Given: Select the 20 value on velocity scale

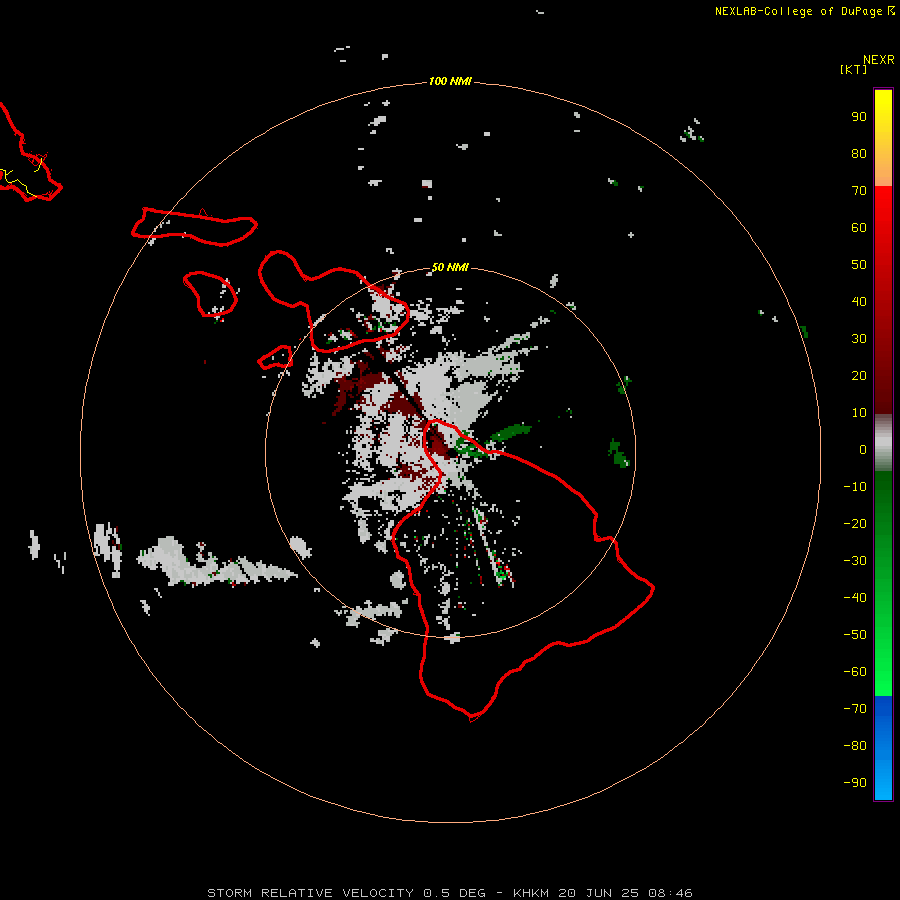Looking at the screenshot, I should point(859,376).
